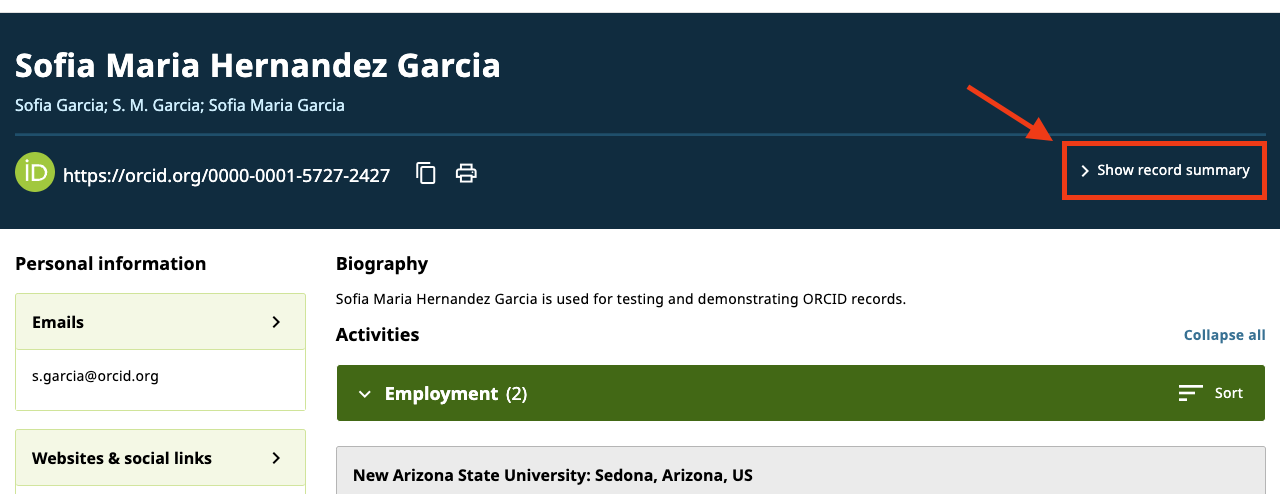Collapse the Employment section chevron
1280x494 pixels.
pyautogui.click(x=364, y=394)
